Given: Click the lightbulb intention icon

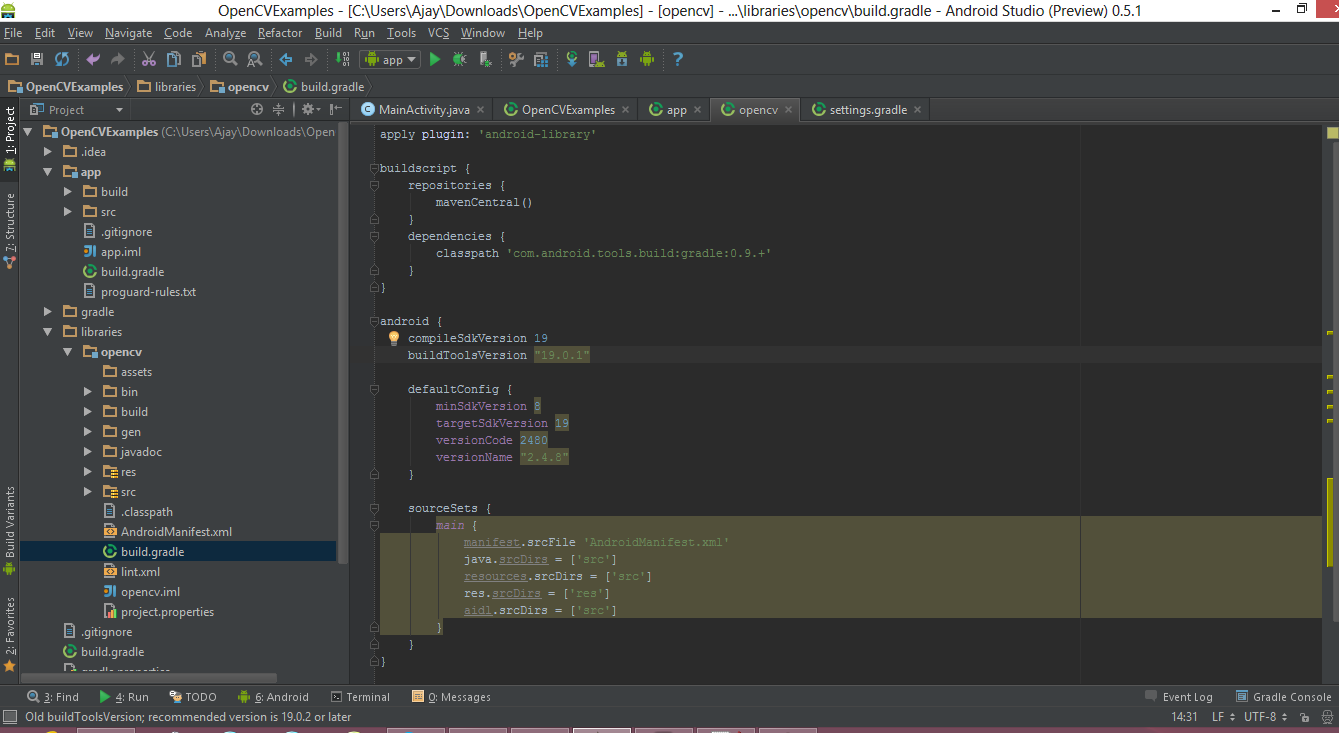Looking at the screenshot, I should pos(394,338).
